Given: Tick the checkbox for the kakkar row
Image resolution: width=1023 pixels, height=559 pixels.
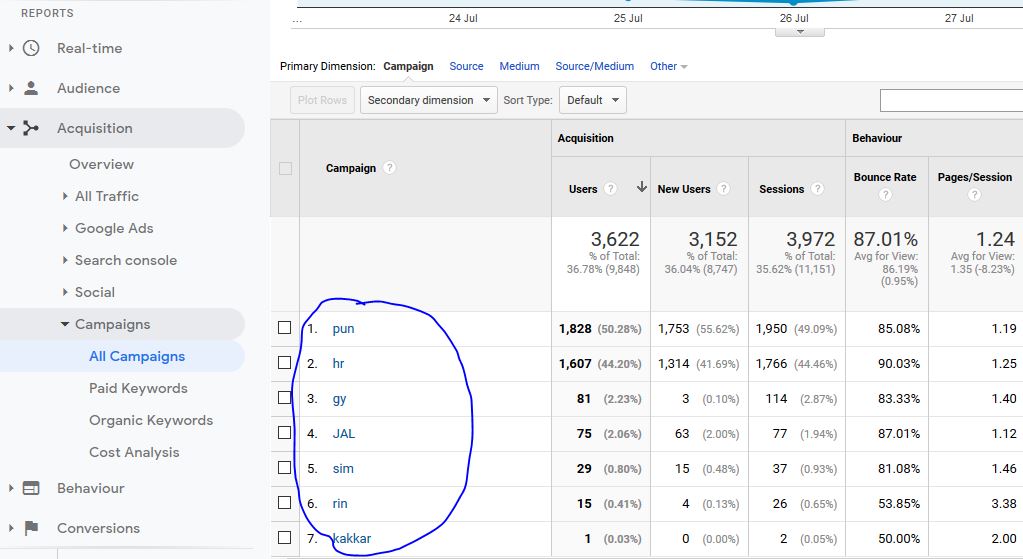Looking at the screenshot, I should click(x=284, y=537).
